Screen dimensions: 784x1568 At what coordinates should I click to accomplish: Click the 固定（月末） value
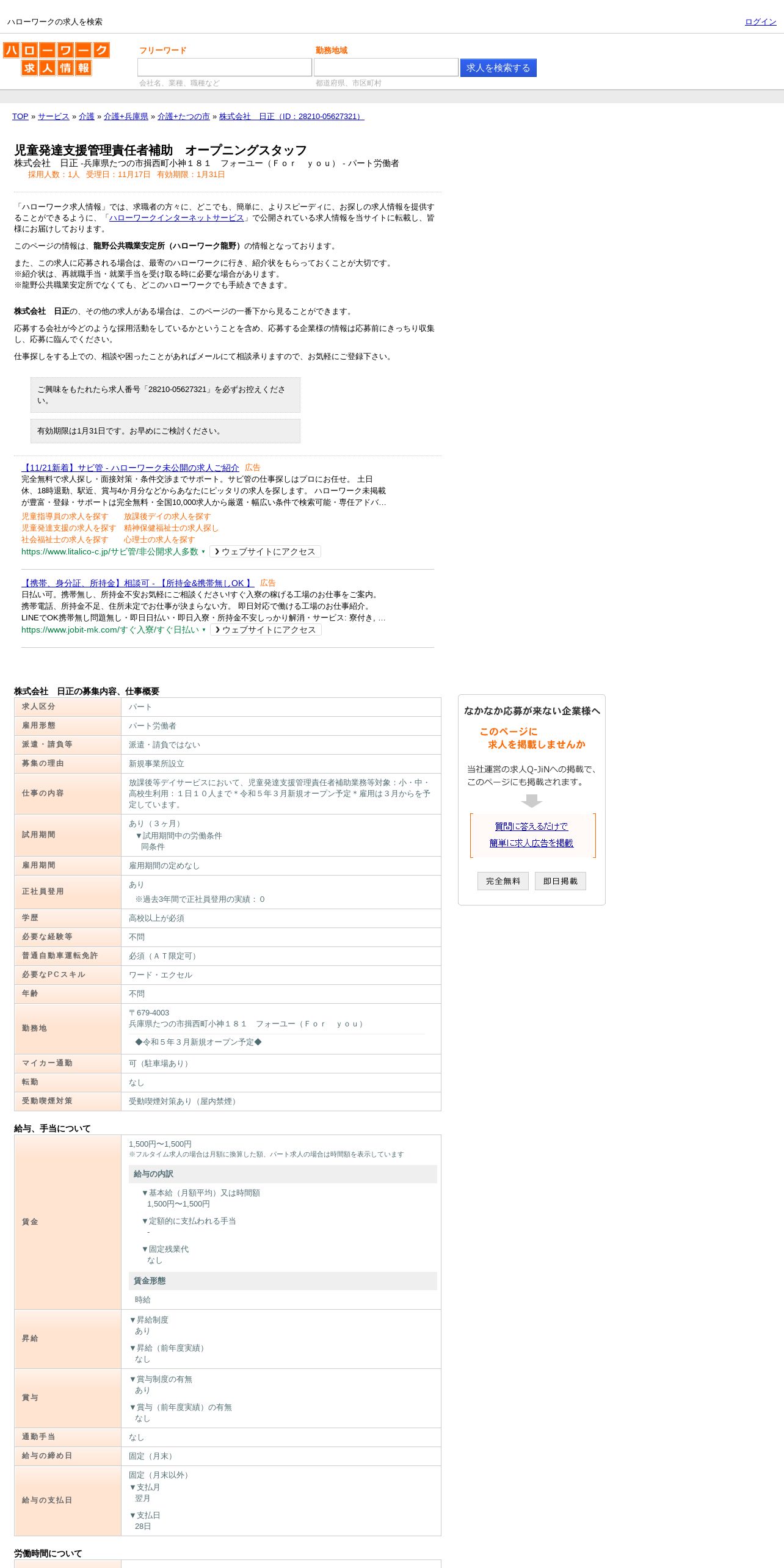click(x=153, y=1456)
